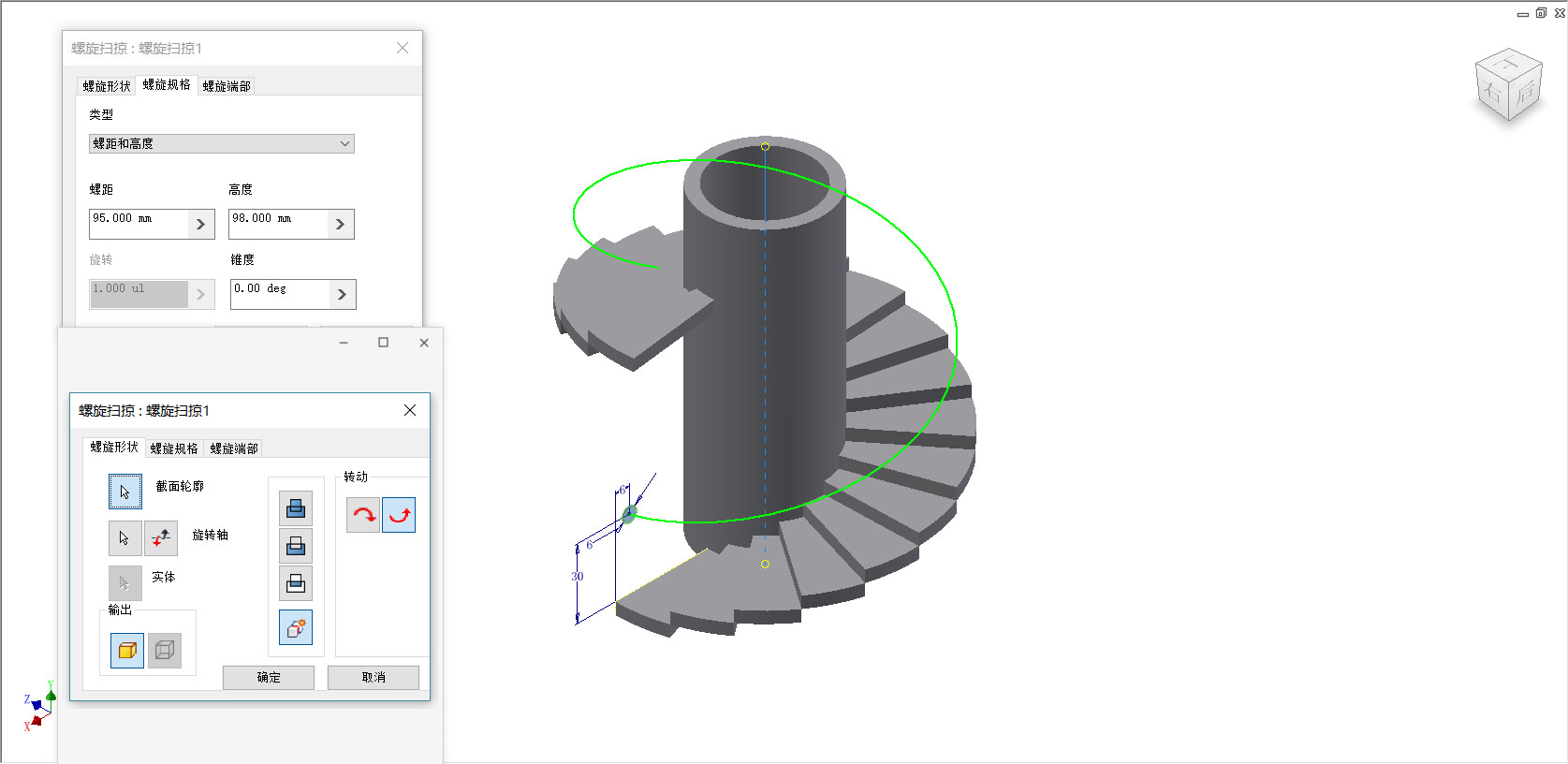The width and height of the screenshot is (1568, 764).
Task: Expand the 高度 value arrow menu
Action: pyautogui.click(x=340, y=224)
